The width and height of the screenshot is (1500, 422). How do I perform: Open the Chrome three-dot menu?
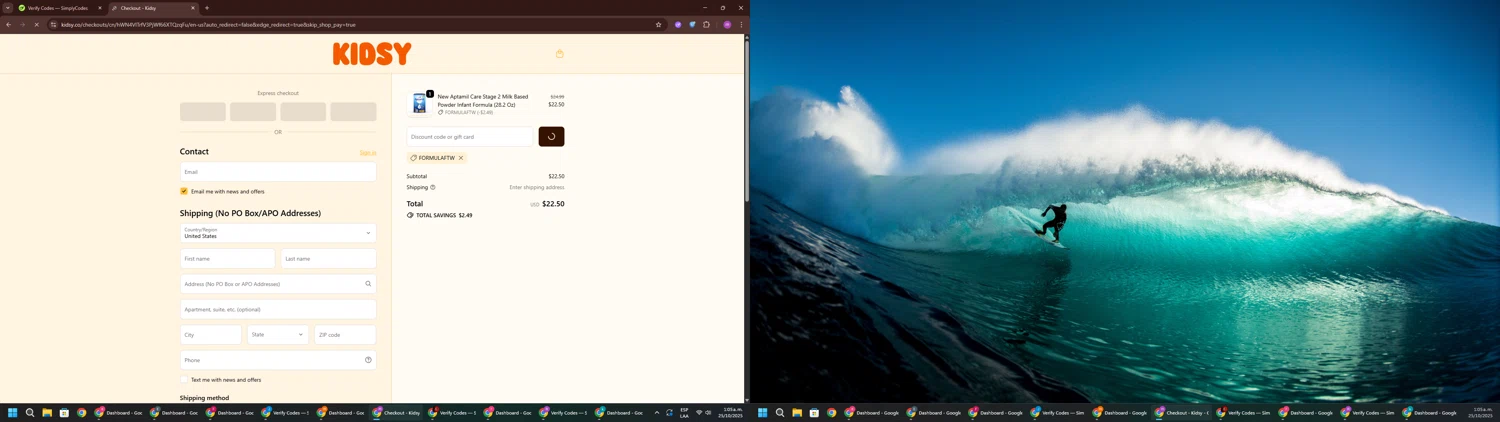pyautogui.click(x=741, y=25)
